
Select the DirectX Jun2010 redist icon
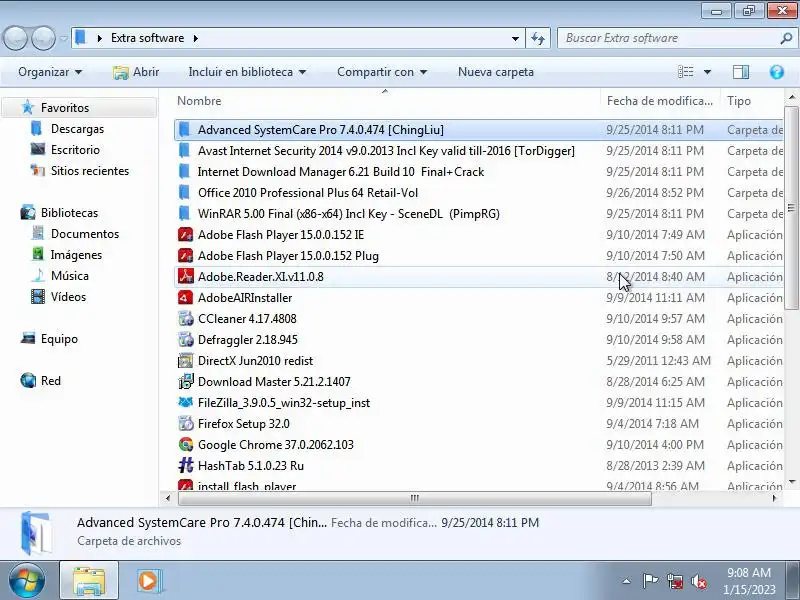[x=185, y=361]
